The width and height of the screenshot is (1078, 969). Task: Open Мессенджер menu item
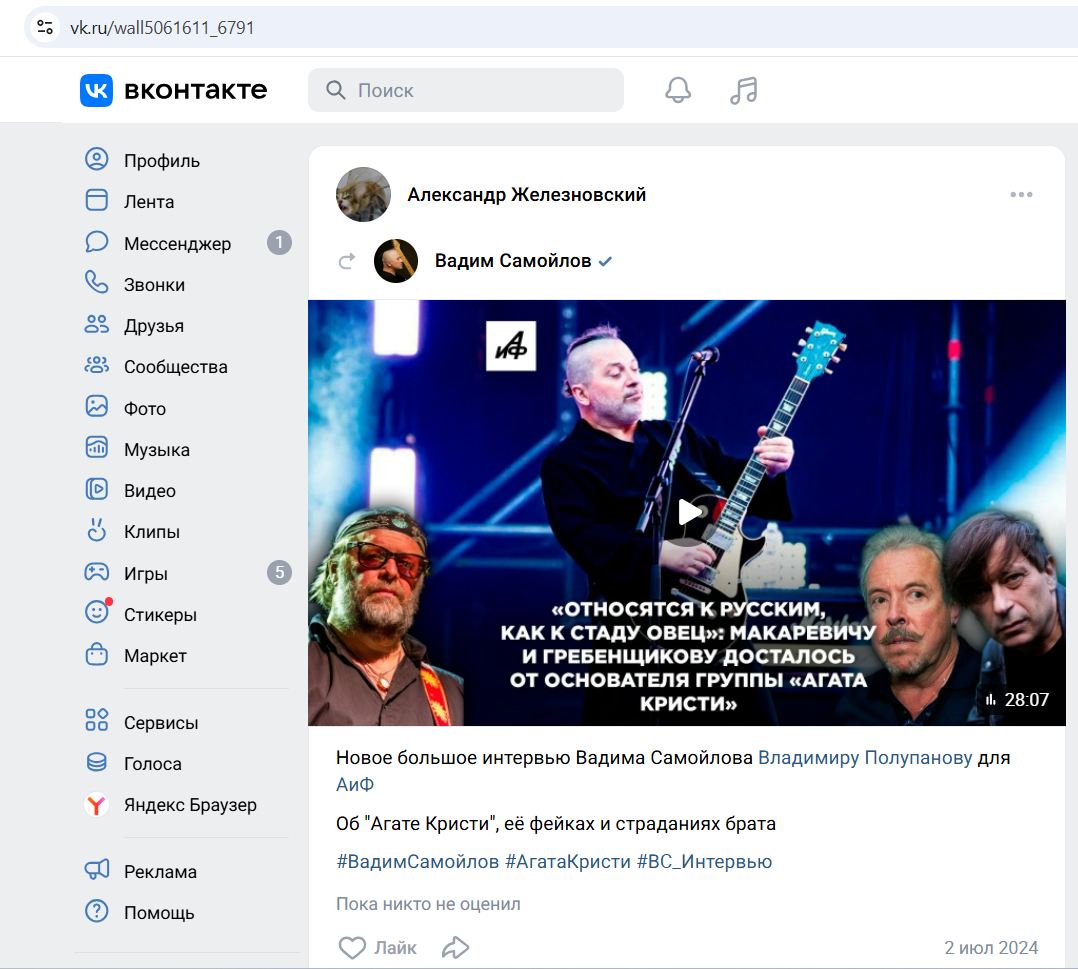[x=177, y=243]
